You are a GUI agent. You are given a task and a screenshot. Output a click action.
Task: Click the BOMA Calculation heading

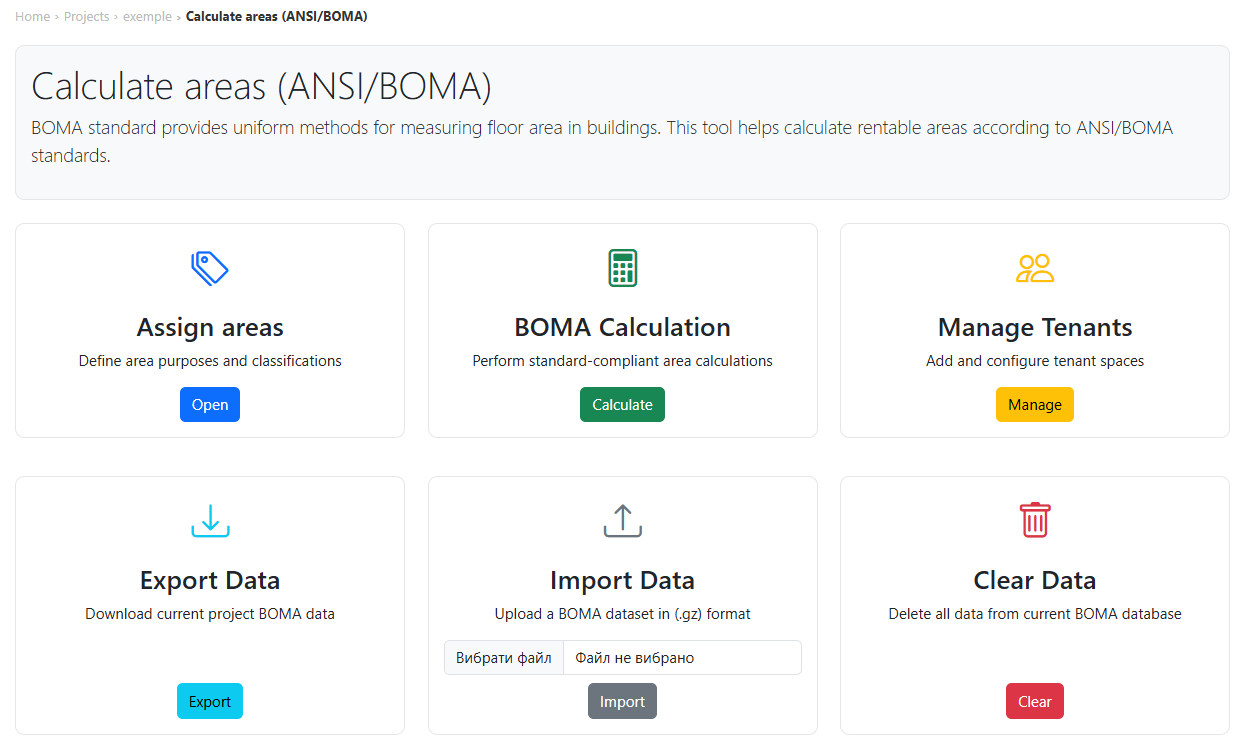pyautogui.click(x=622, y=328)
